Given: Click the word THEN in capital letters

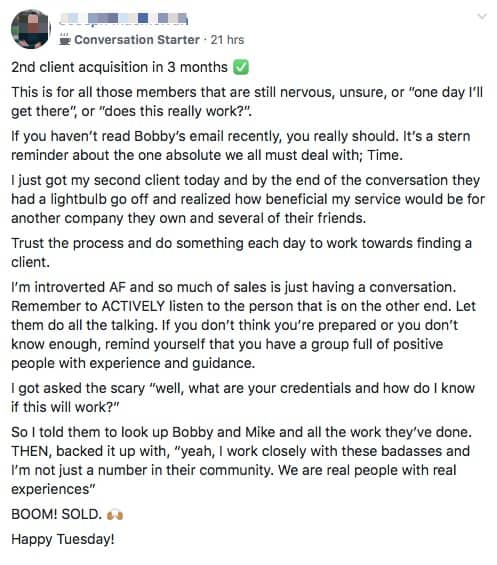Looking at the screenshot, I should pos(31,451).
